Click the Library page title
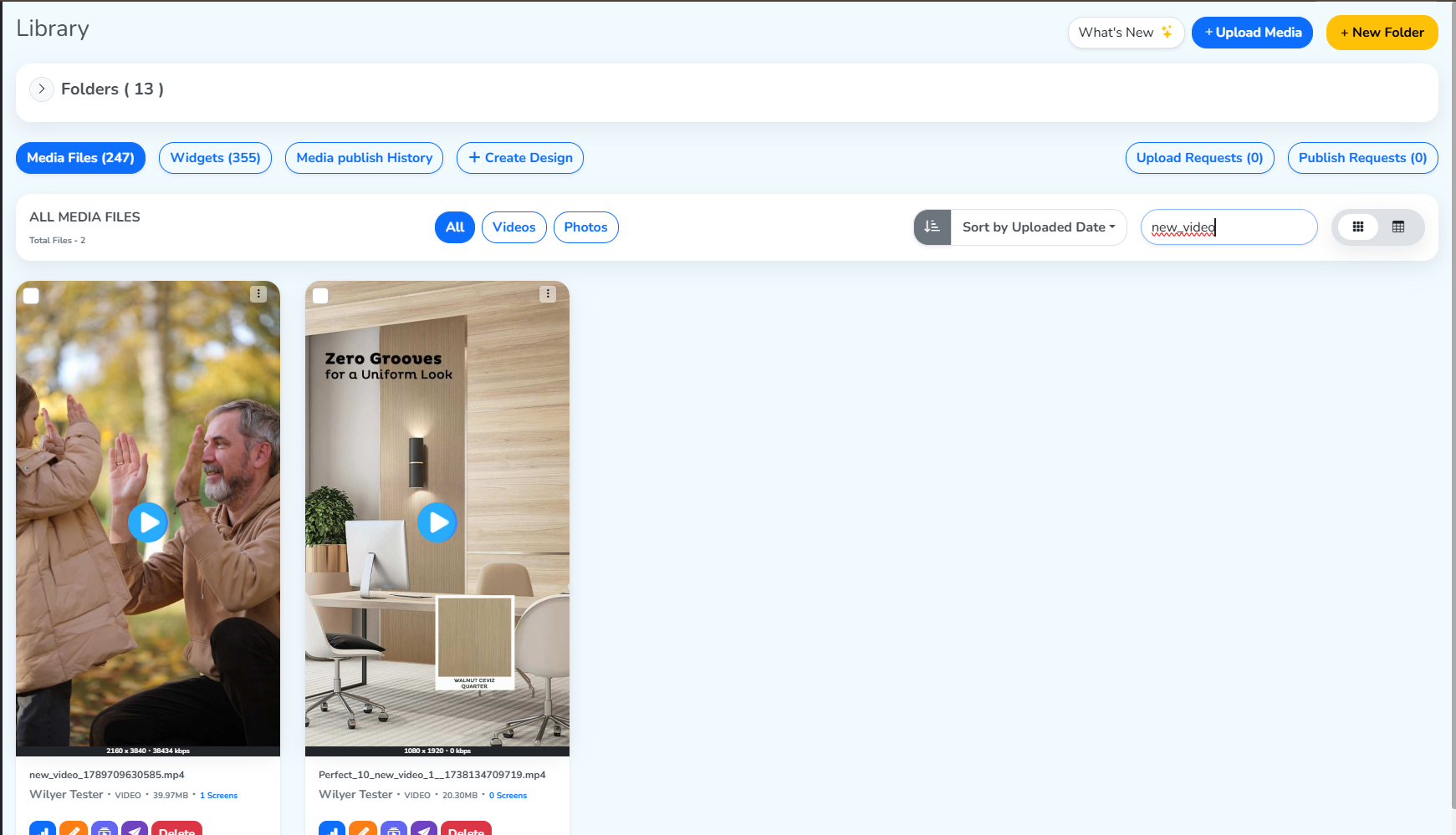Image resolution: width=1456 pixels, height=835 pixels. coord(53,28)
